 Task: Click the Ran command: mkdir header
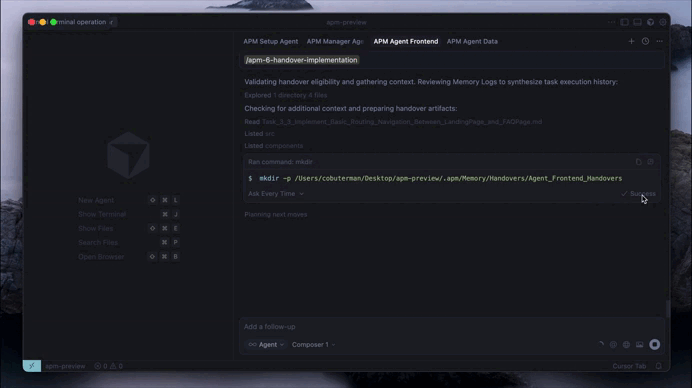click(x=280, y=162)
